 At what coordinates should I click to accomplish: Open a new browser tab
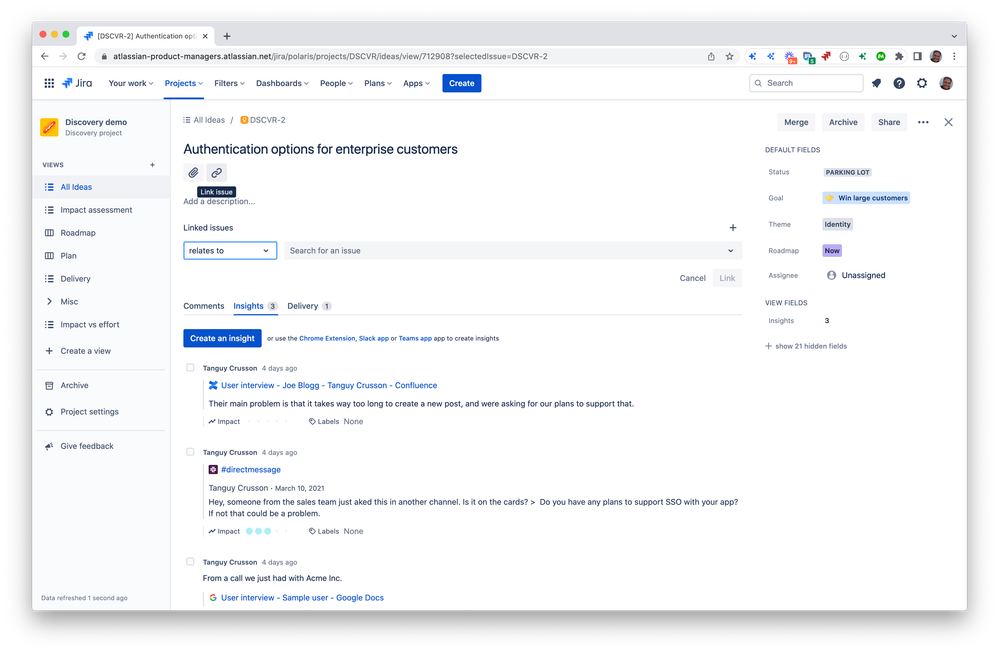(227, 36)
